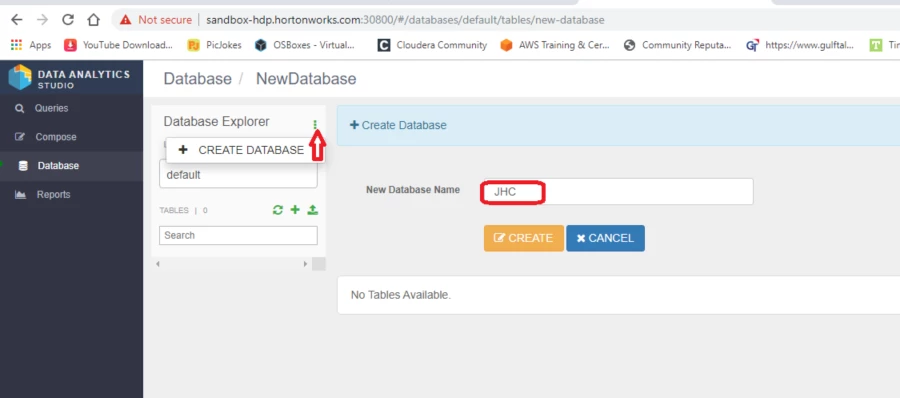Open the OSBoxes Virtual bookmark
This screenshot has height=398, width=900.
coord(305,45)
